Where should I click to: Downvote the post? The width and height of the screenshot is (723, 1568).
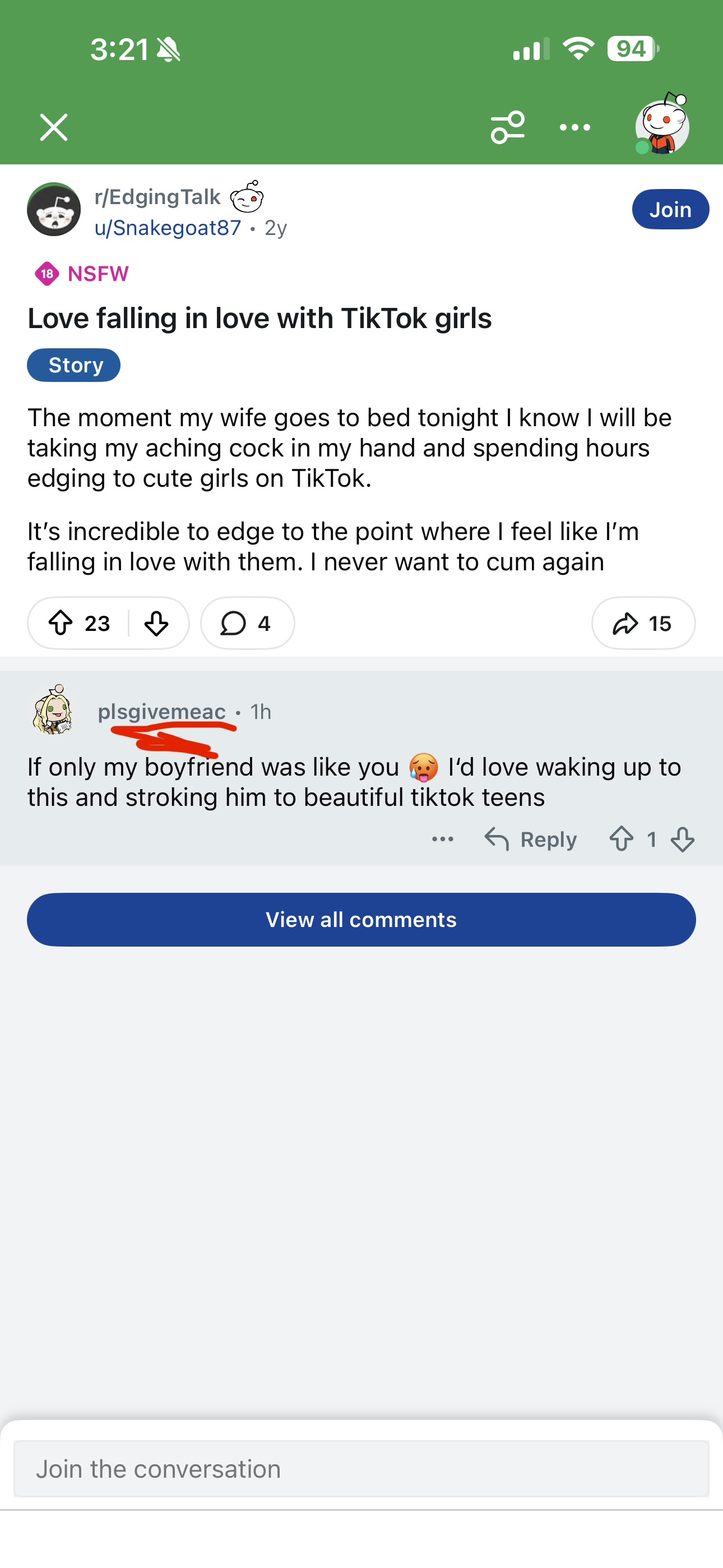point(156,623)
